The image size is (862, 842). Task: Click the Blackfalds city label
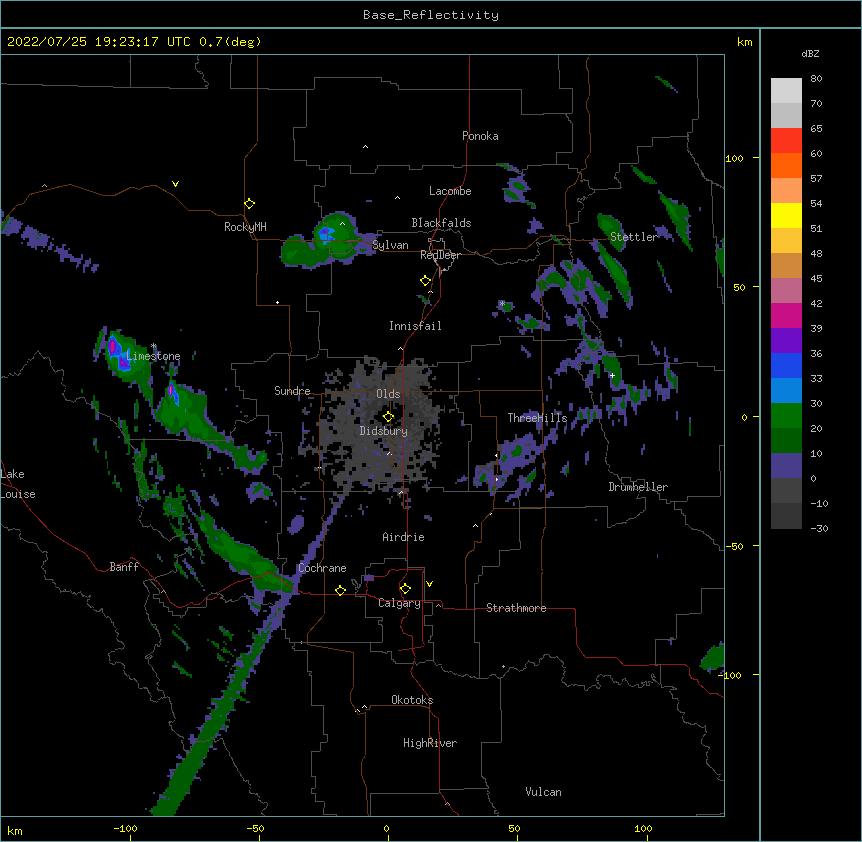441,223
